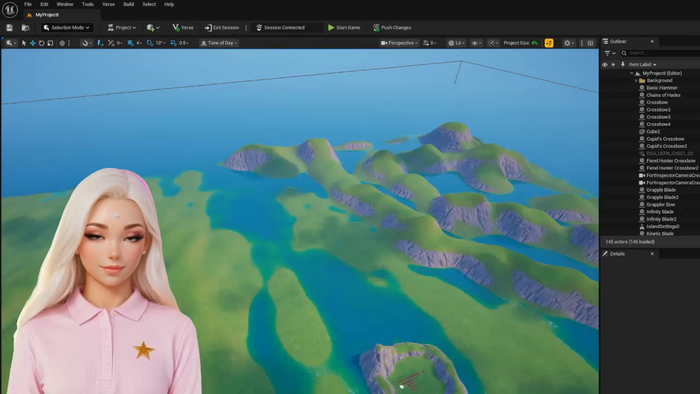Close the Details panel tab
Viewport: 700px width, 394px height.
coord(652,254)
